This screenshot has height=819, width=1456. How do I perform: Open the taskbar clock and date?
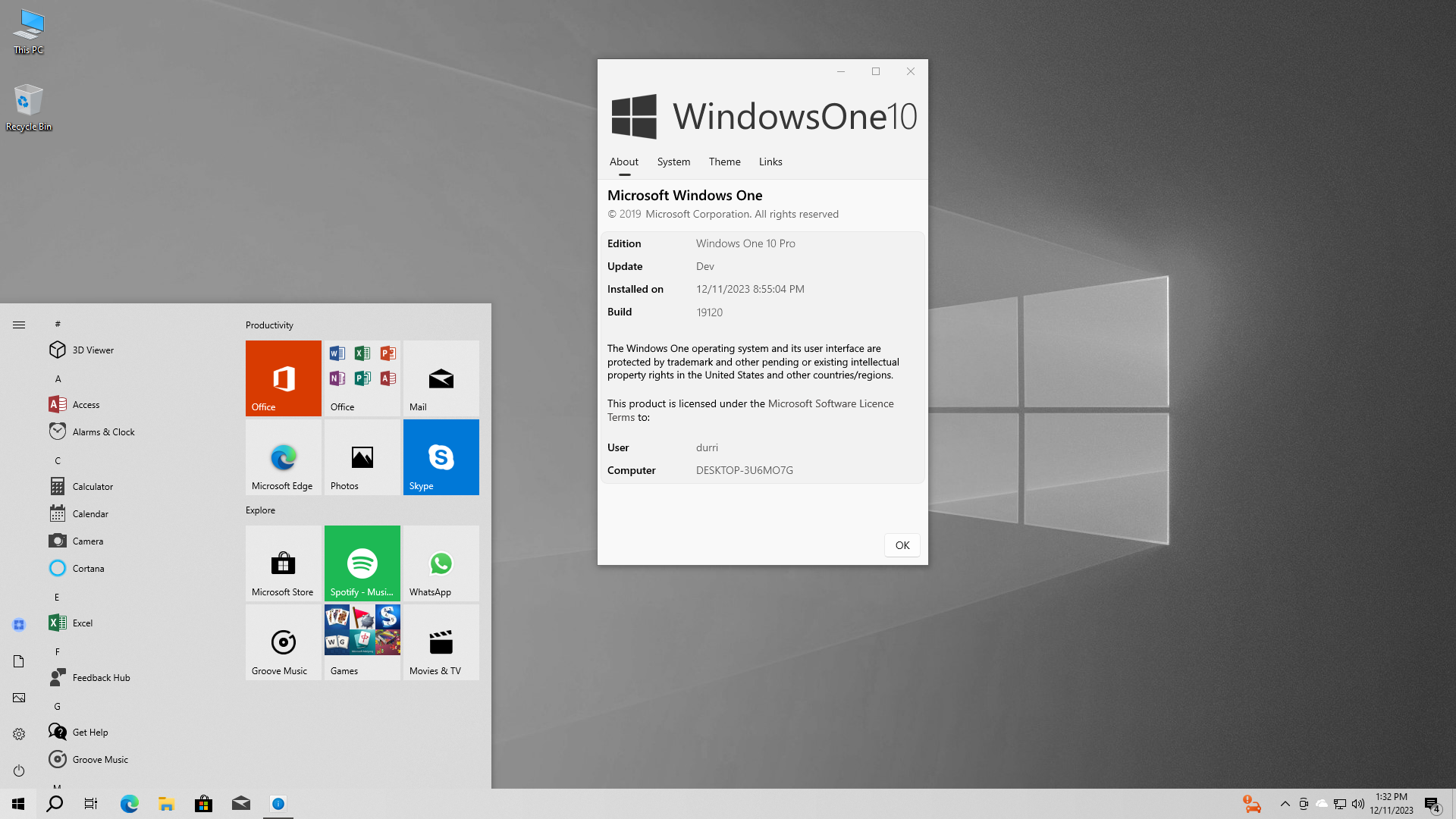coord(1392,804)
